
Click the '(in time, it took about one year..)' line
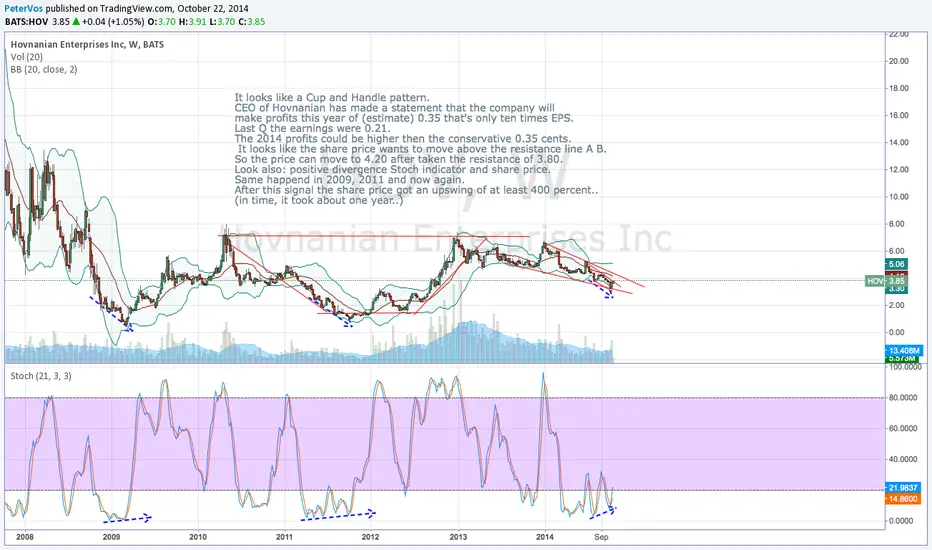pyautogui.click(x=319, y=200)
